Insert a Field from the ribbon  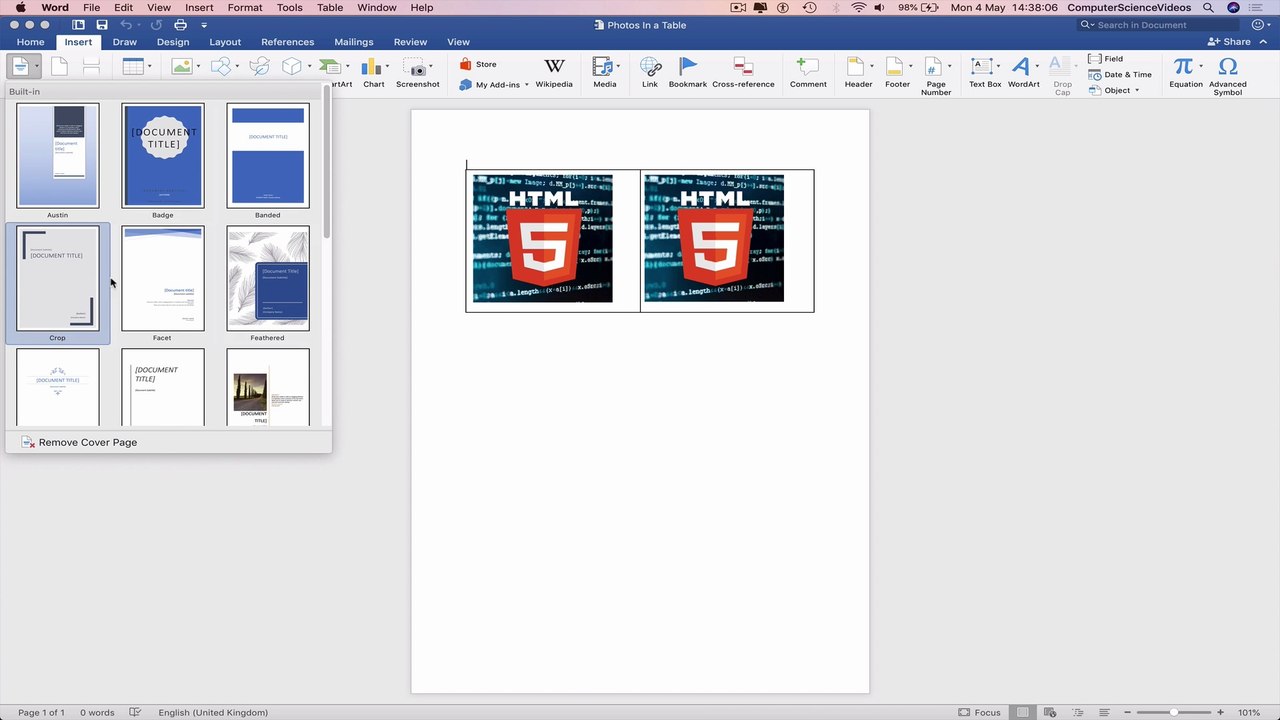pos(1105,59)
